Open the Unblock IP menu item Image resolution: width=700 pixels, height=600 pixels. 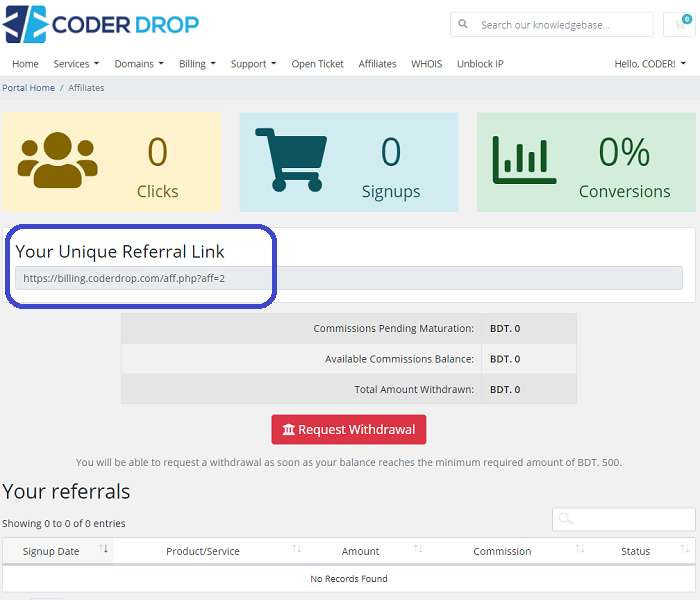point(480,64)
